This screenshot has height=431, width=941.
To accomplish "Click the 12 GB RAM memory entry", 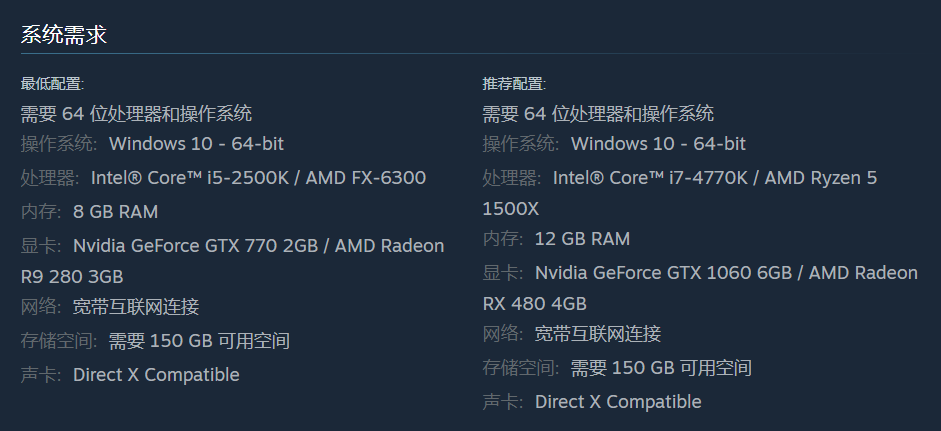I will 582,239.
